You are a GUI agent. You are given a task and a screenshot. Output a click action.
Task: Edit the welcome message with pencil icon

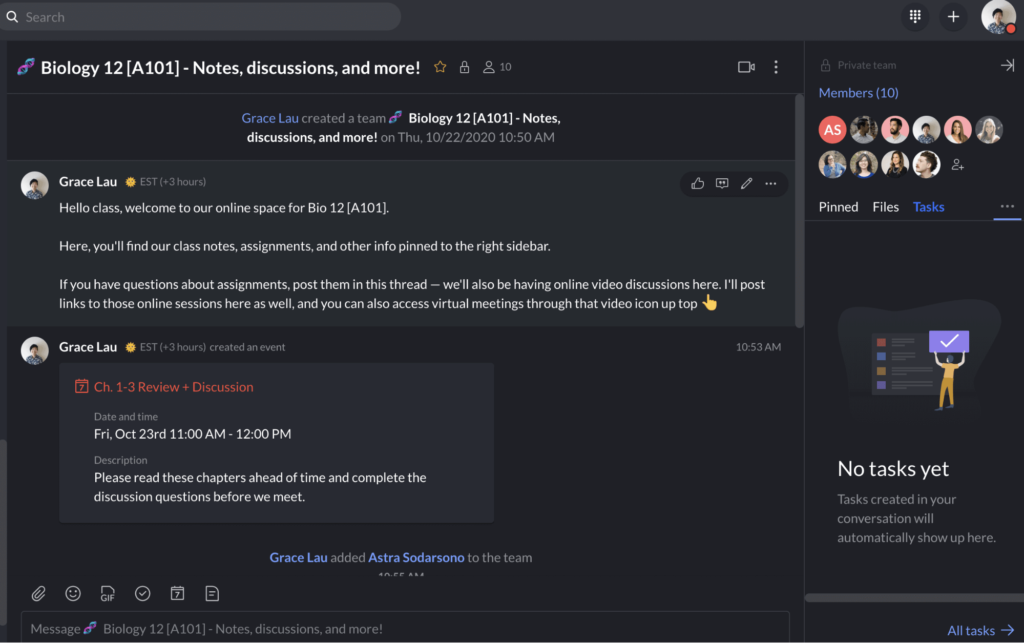coord(746,183)
